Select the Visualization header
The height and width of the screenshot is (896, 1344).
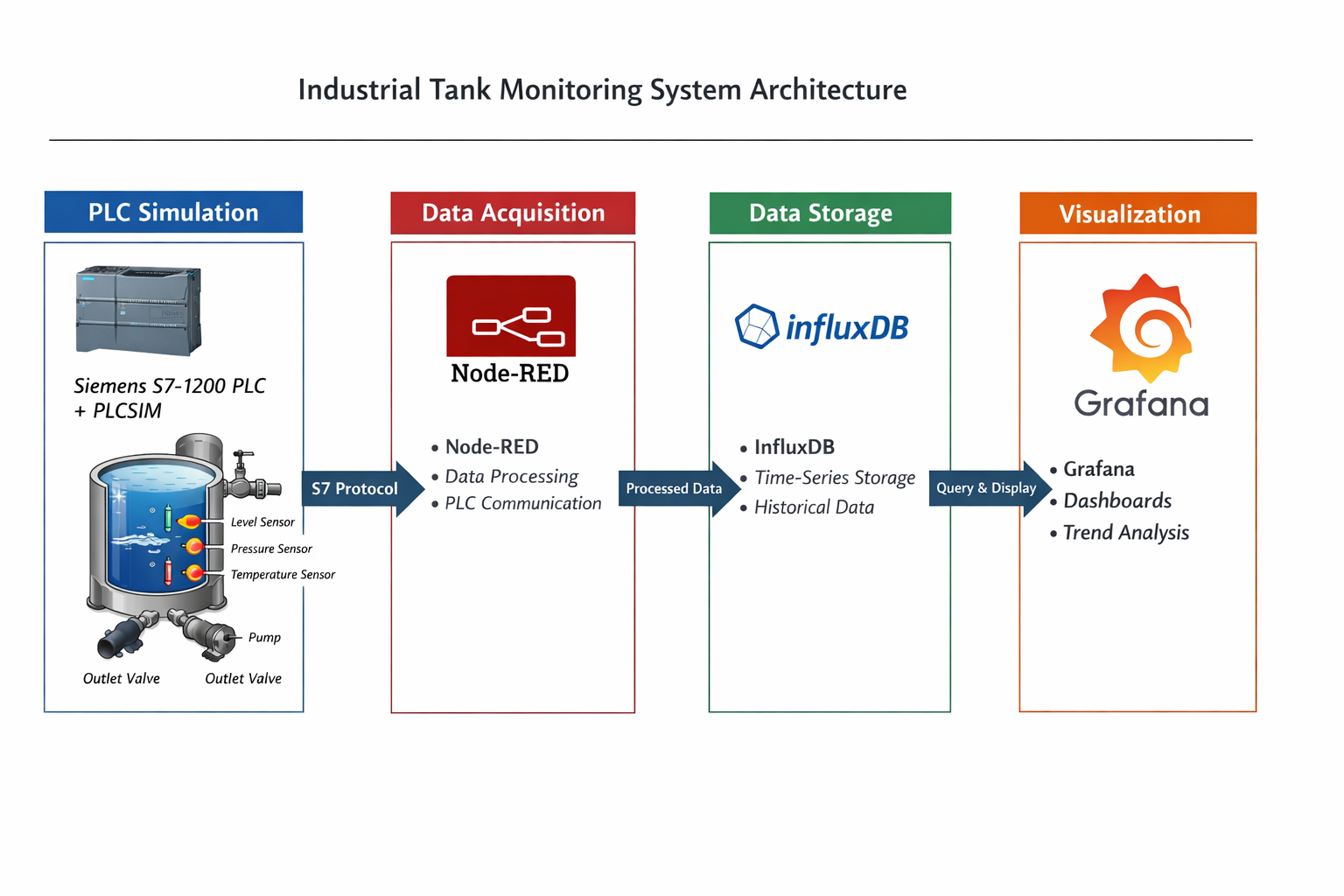tap(1137, 213)
